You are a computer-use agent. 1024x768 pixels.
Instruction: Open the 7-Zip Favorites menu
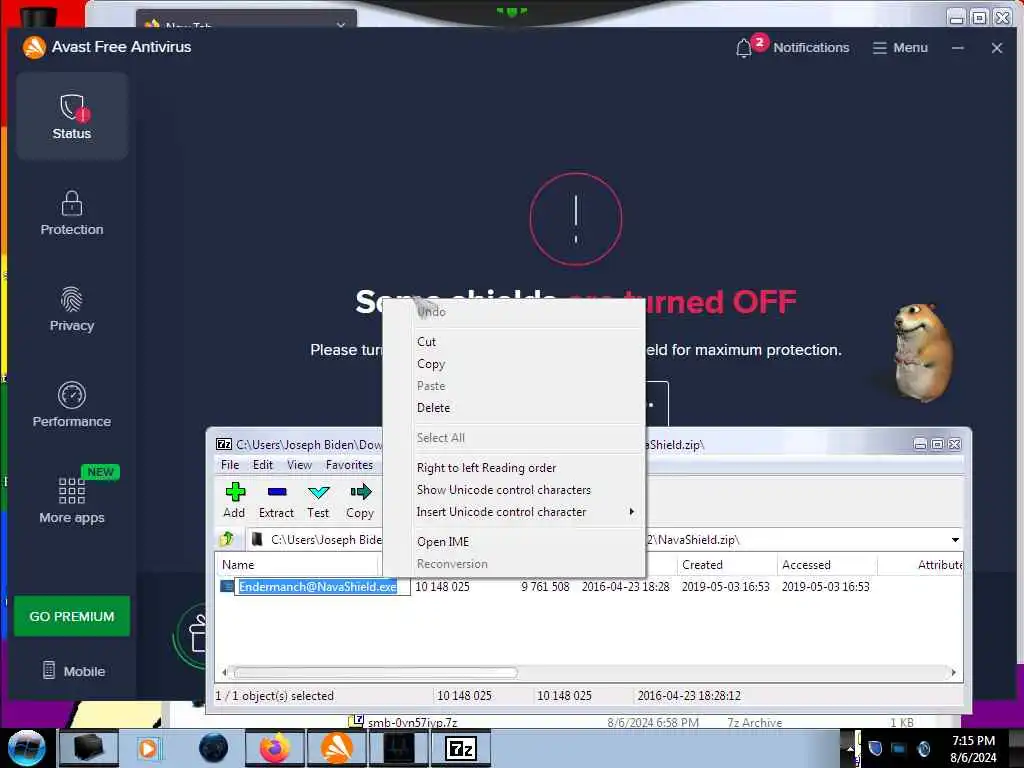[349, 465]
